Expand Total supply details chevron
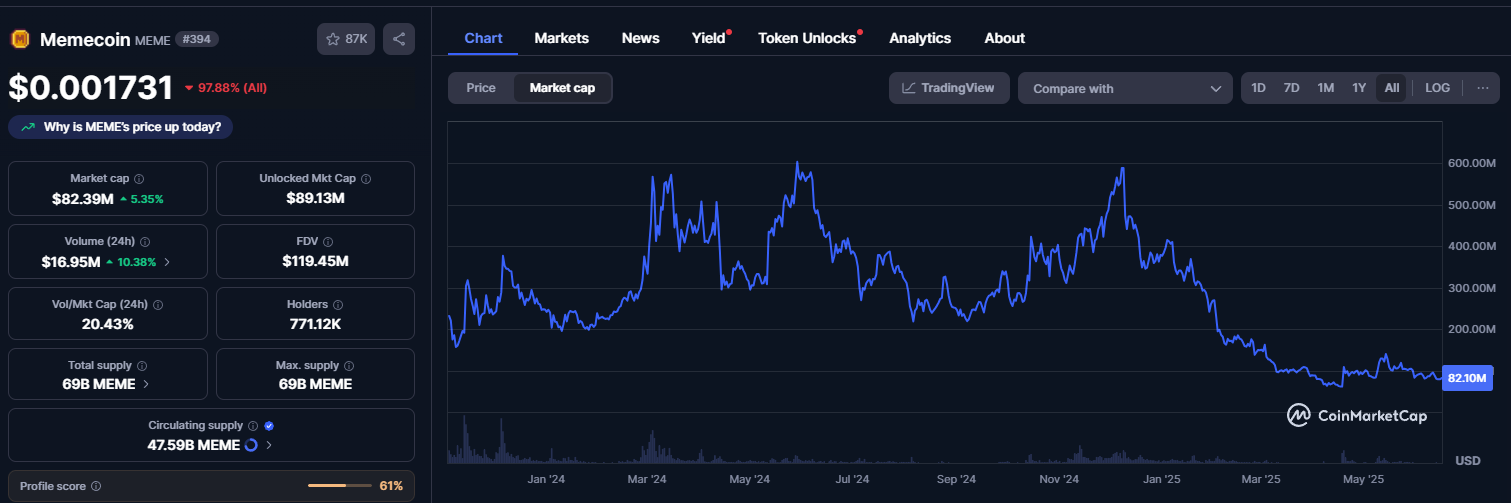 tap(147, 383)
